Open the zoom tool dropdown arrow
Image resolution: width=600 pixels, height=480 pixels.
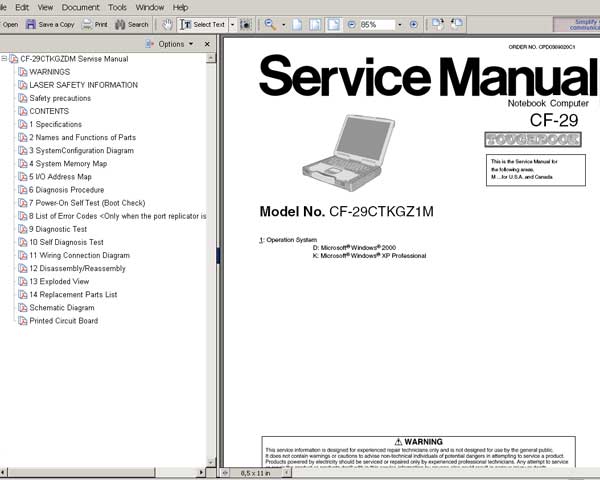284,24
